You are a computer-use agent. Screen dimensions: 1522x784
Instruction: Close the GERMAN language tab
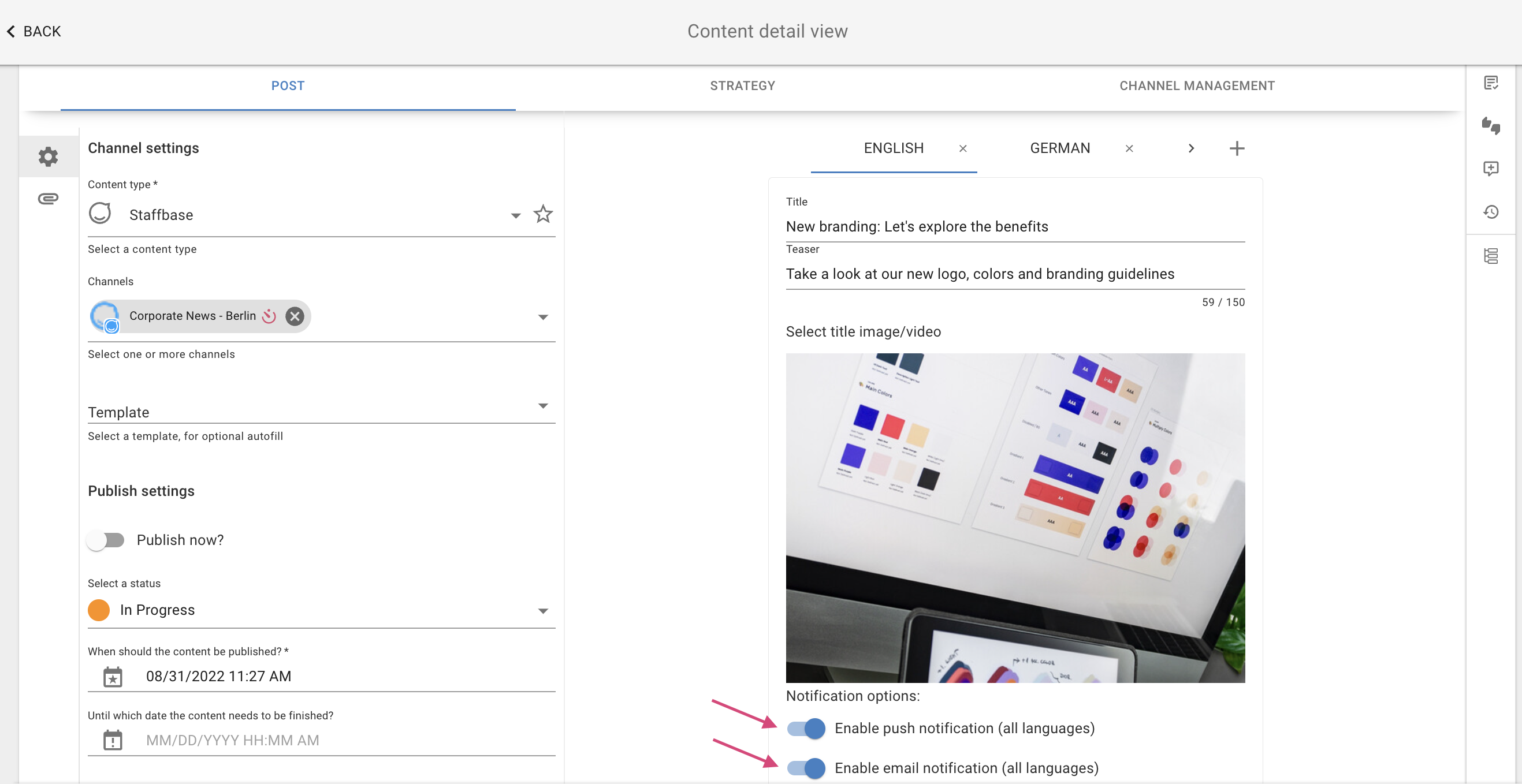[x=1129, y=149]
